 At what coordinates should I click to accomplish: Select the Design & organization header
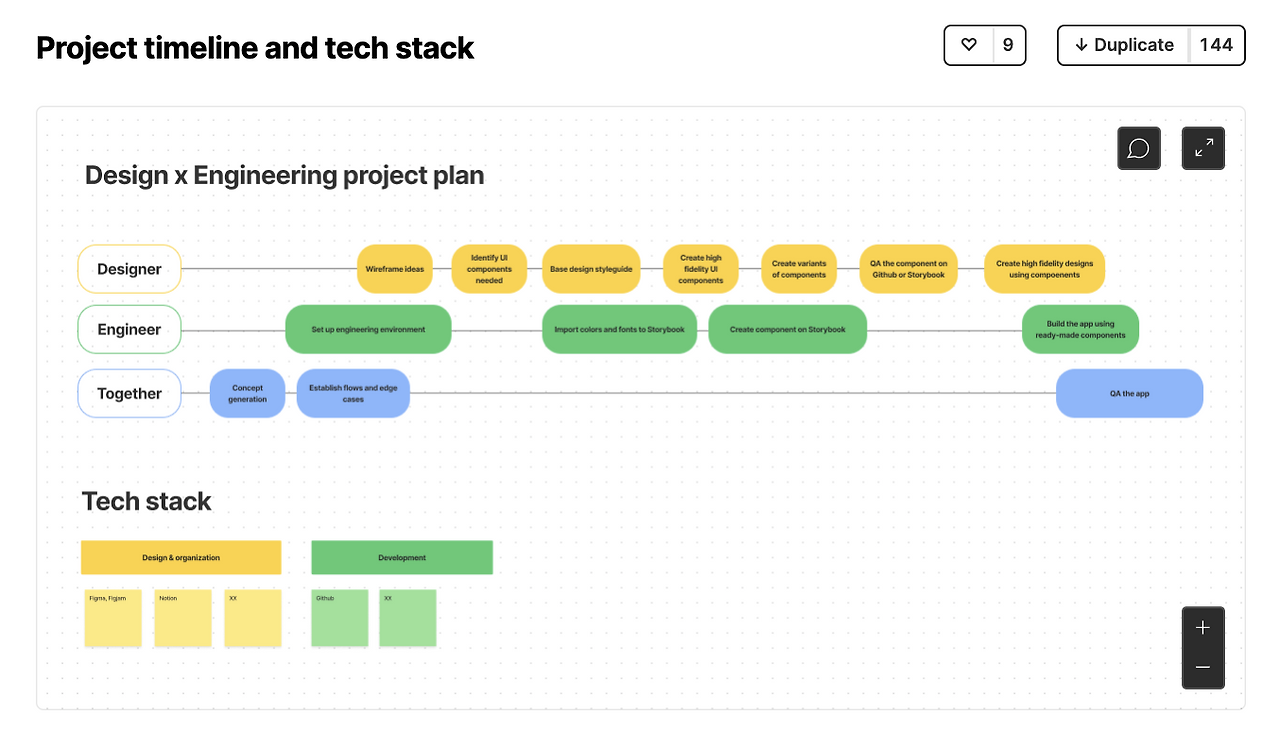pyautogui.click(x=181, y=558)
